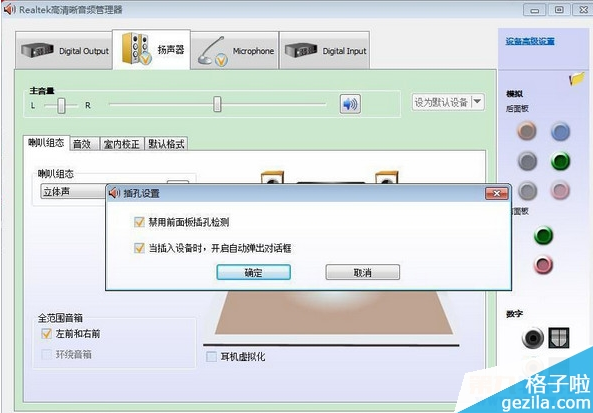Click the grey rear panel jack
The width and height of the screenshot is (593, 413).
click(527, 190)
